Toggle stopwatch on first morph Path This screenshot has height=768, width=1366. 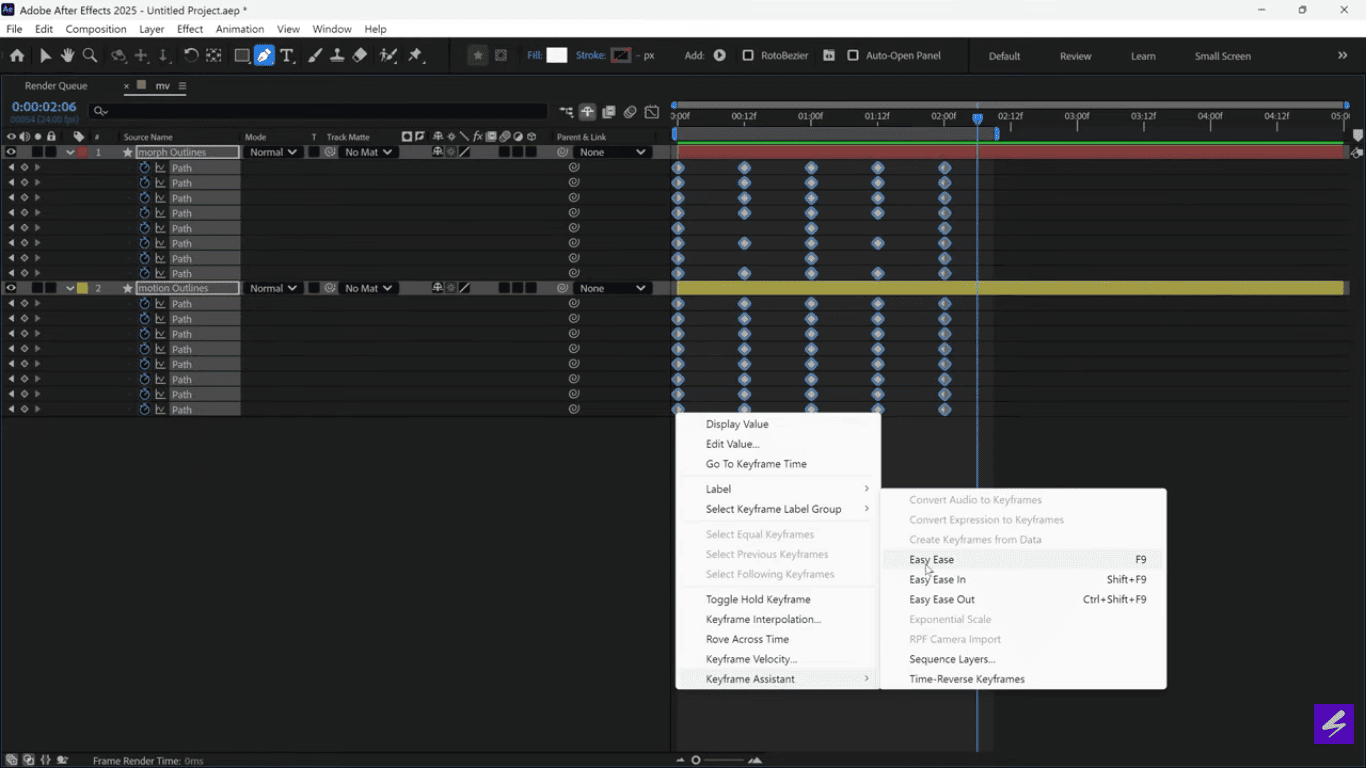coord(144,168)
